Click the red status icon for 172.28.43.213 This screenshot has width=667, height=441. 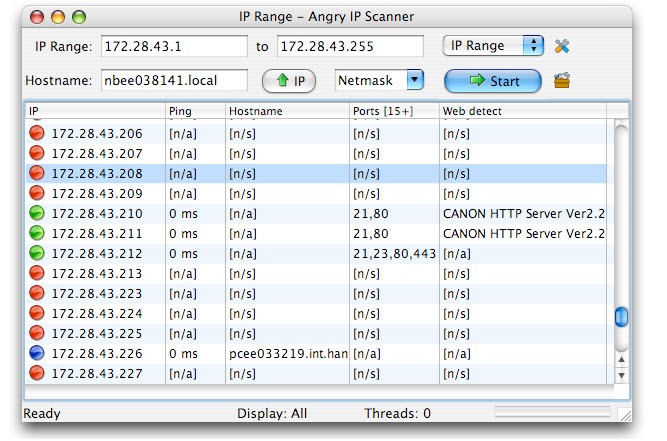[37, 273]
